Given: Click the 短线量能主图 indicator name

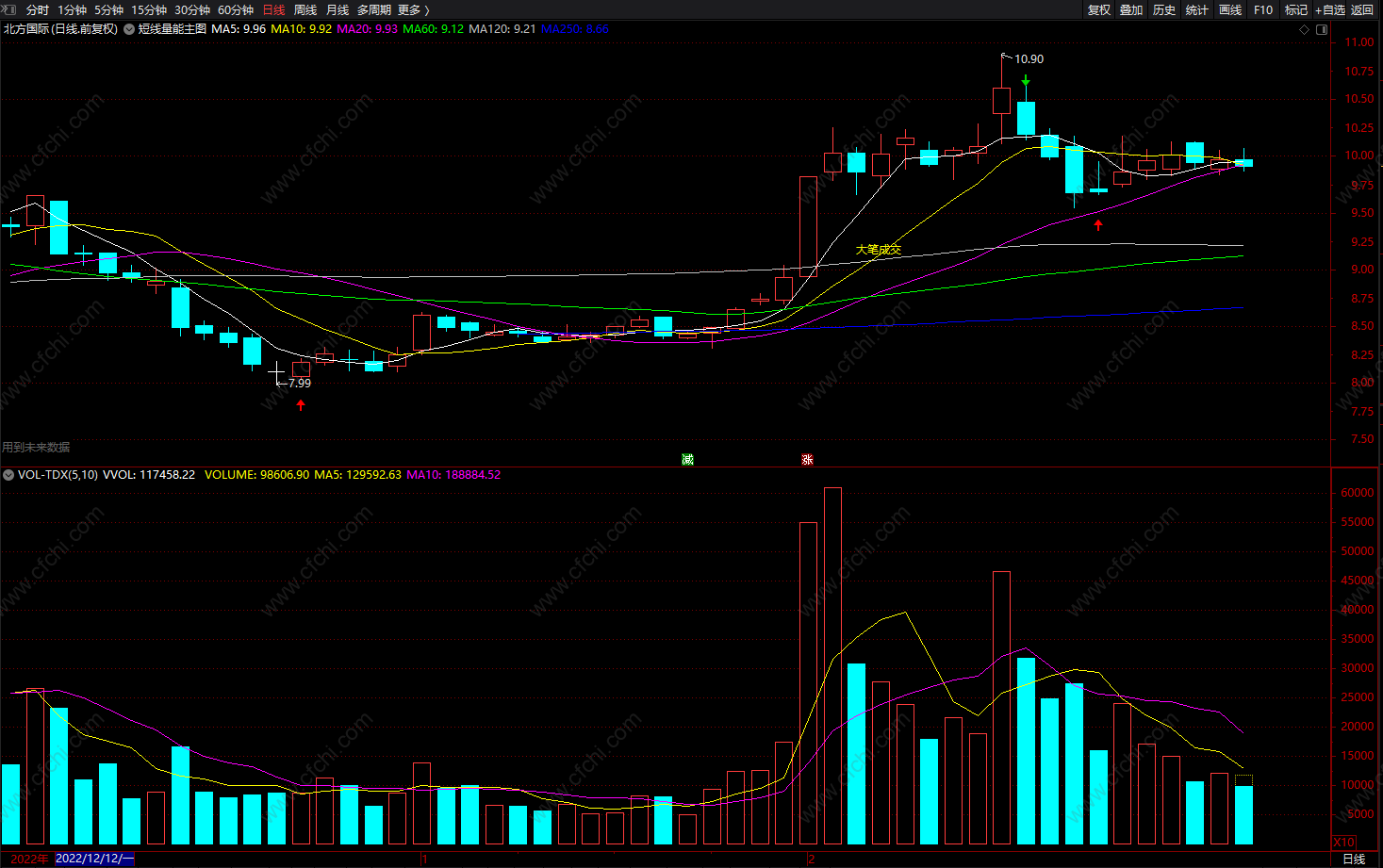Looking at the screenshot, I should [x=173, y=29].
